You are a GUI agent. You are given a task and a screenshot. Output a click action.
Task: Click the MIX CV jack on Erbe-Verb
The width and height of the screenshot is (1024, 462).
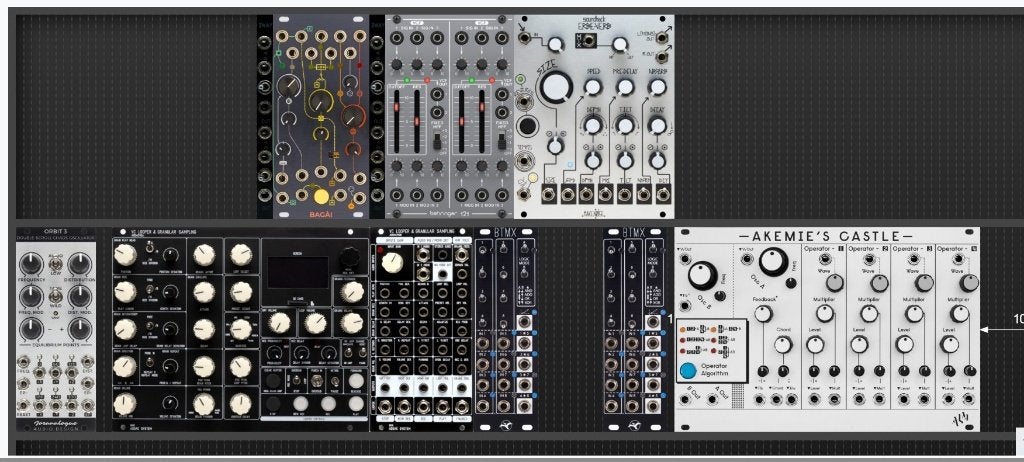[x=588, y=41]
